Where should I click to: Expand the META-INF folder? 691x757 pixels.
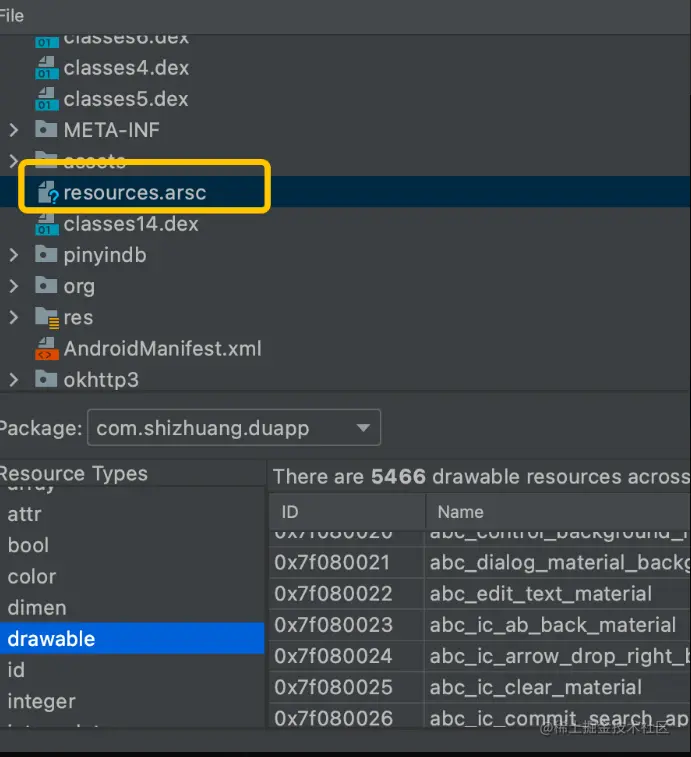[x=14, y=130]
